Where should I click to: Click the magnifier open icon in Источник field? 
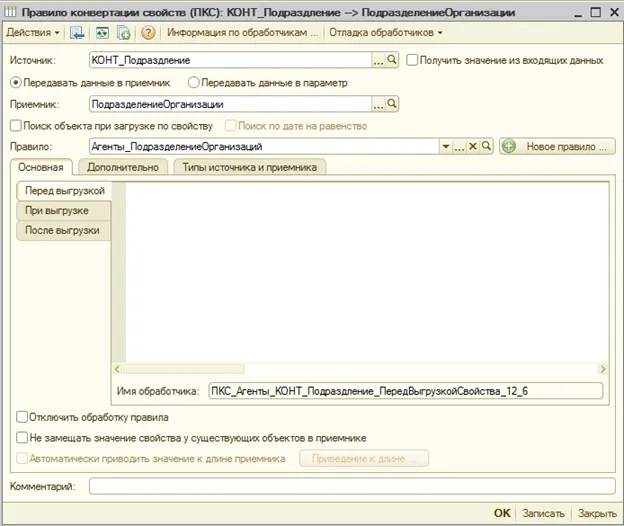tap(392, 60)
